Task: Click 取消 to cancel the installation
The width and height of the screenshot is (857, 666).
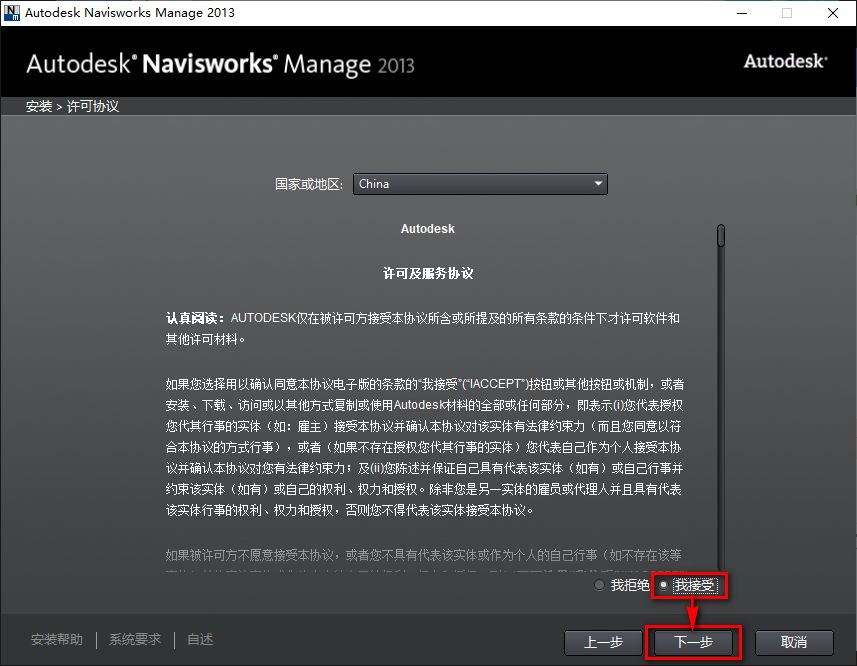Action: point(793,643)
